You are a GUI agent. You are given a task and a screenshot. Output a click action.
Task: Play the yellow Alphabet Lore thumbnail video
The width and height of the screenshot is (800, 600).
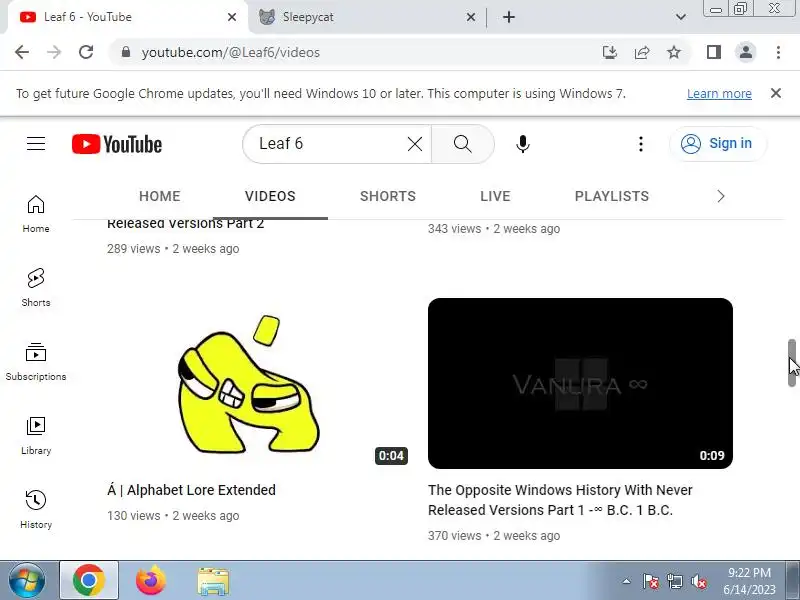[x=259, y=384]
